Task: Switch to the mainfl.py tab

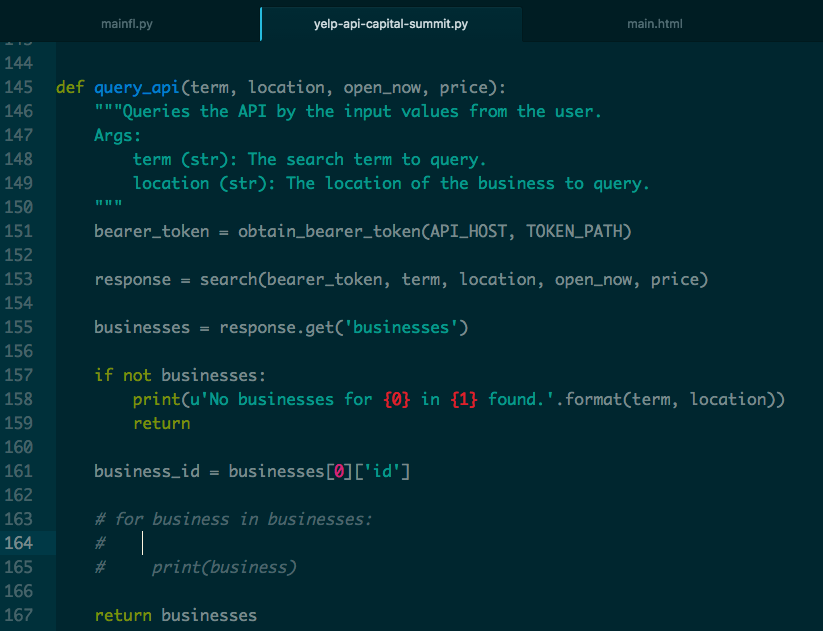Action: coord(127,23)
